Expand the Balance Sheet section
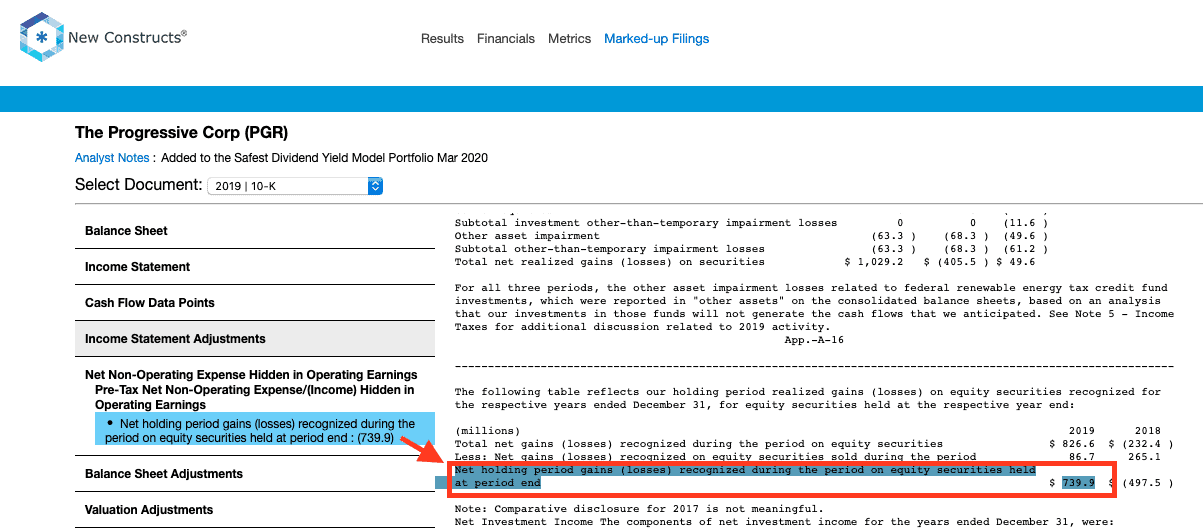 click(x=255, y=231)
